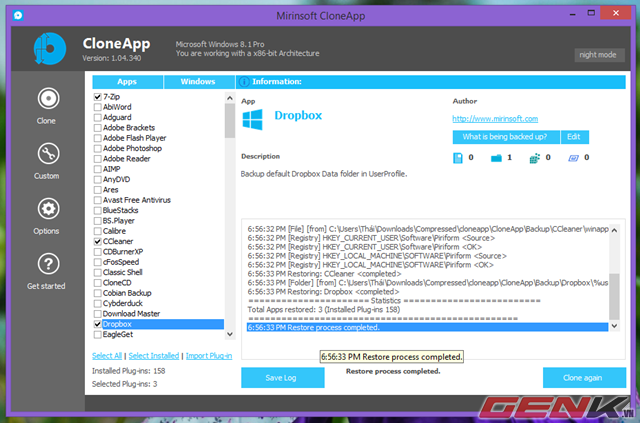Switch to the Windows tab

(197, 81)
